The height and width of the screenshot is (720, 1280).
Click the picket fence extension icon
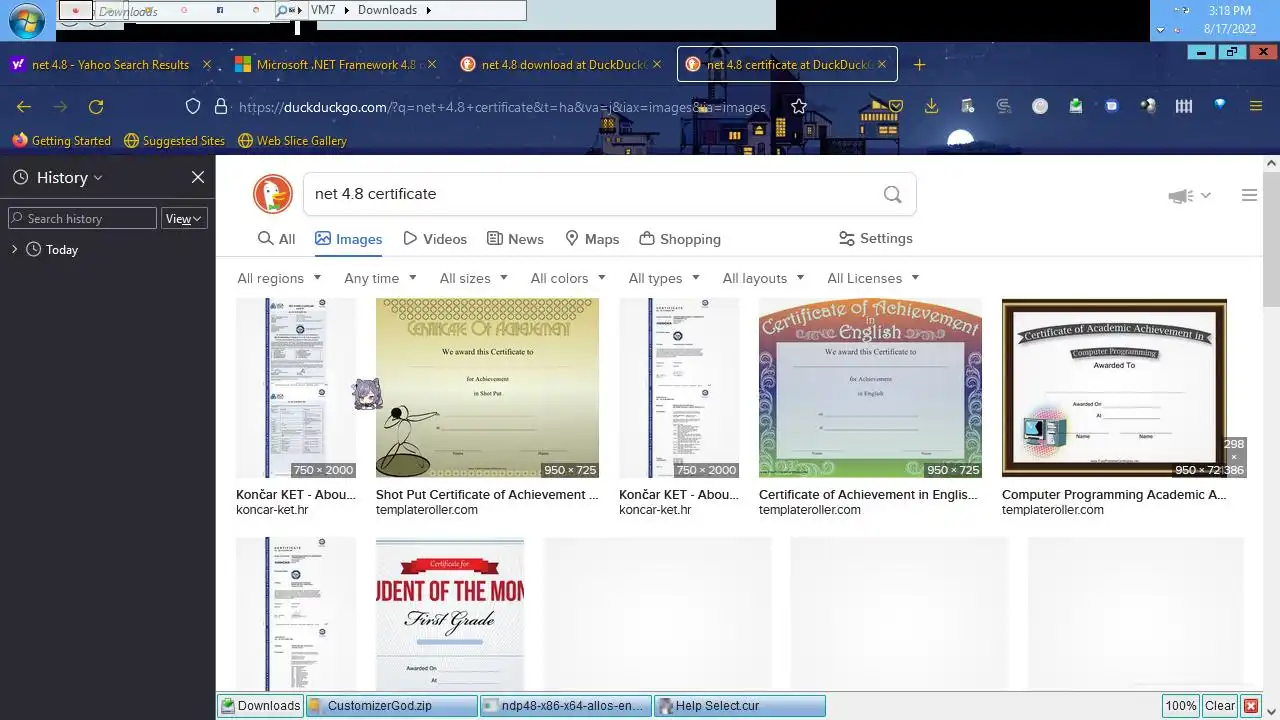tap(1184, 106)
